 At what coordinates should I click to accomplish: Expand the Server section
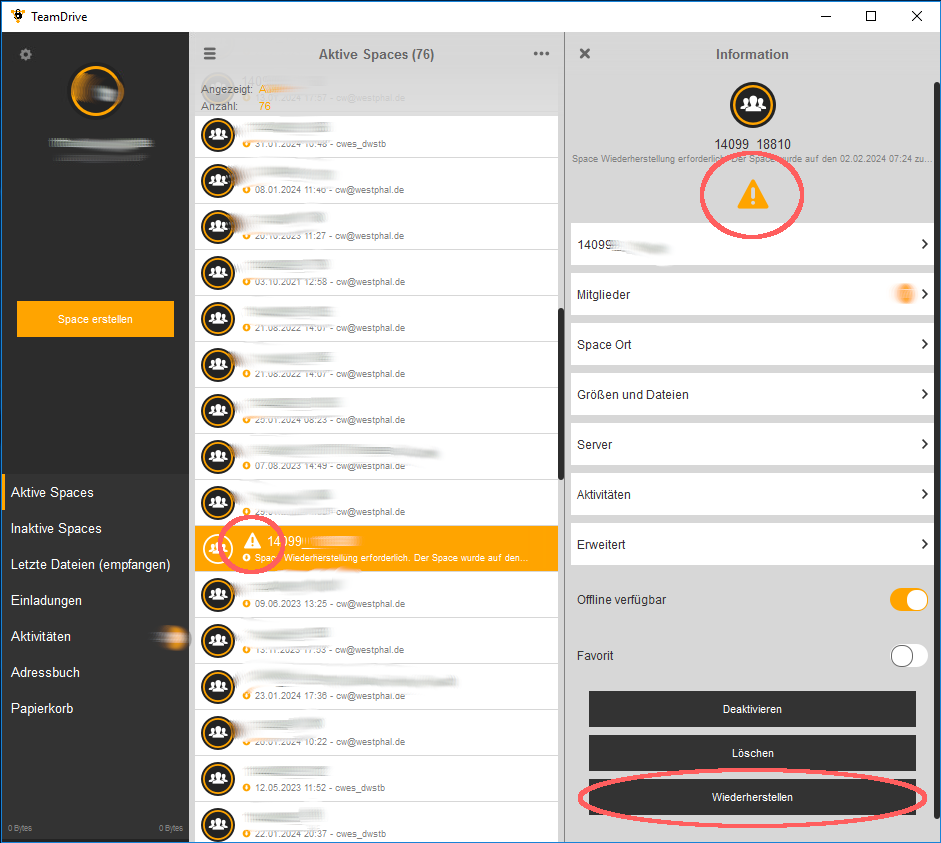(x=752, y=445)
